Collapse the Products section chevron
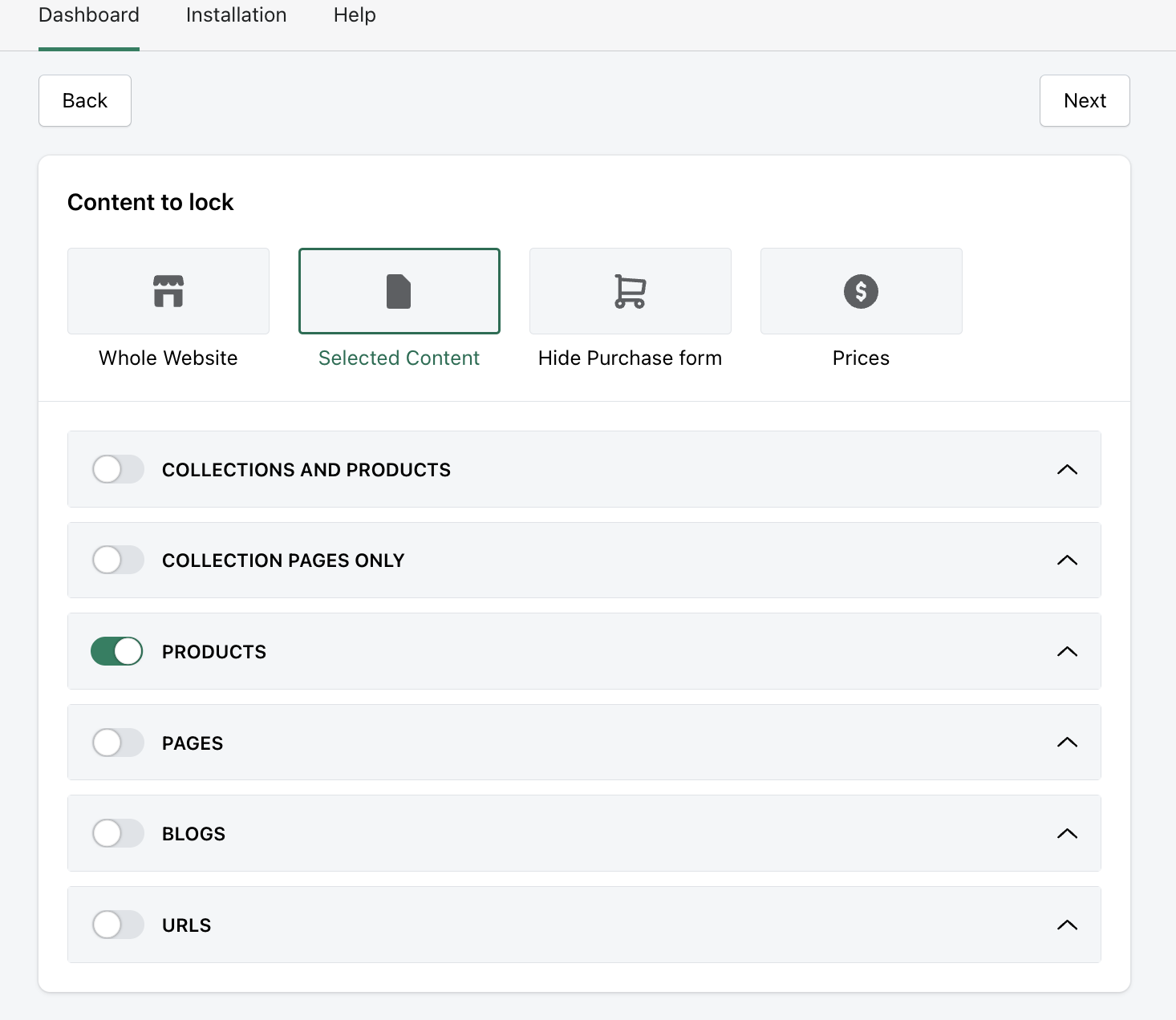The width and height of the screenshot is (1176, 1020). (1067, 651)
